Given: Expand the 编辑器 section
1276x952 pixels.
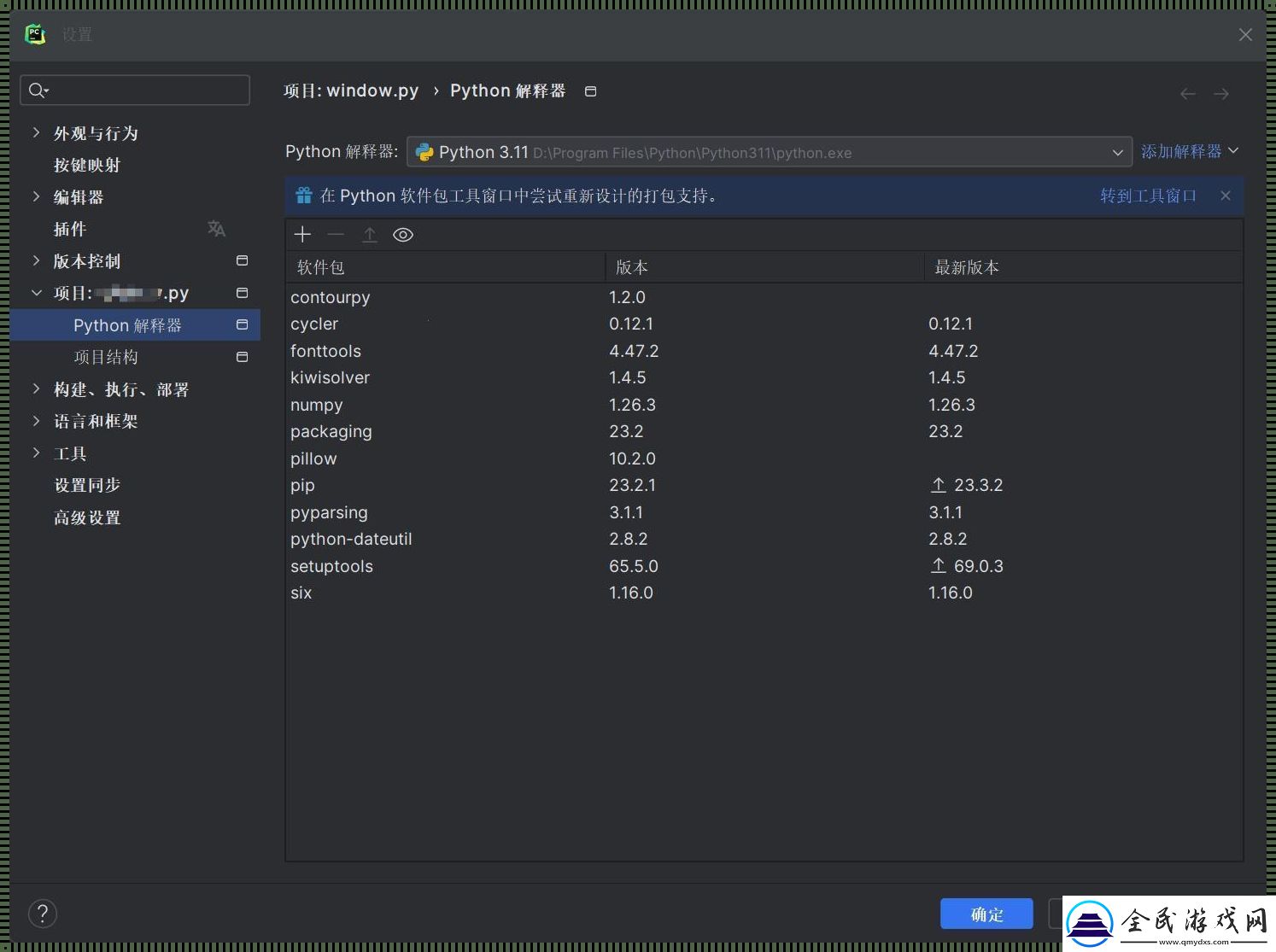Looking at the screenshot, I should coord(36,196).
